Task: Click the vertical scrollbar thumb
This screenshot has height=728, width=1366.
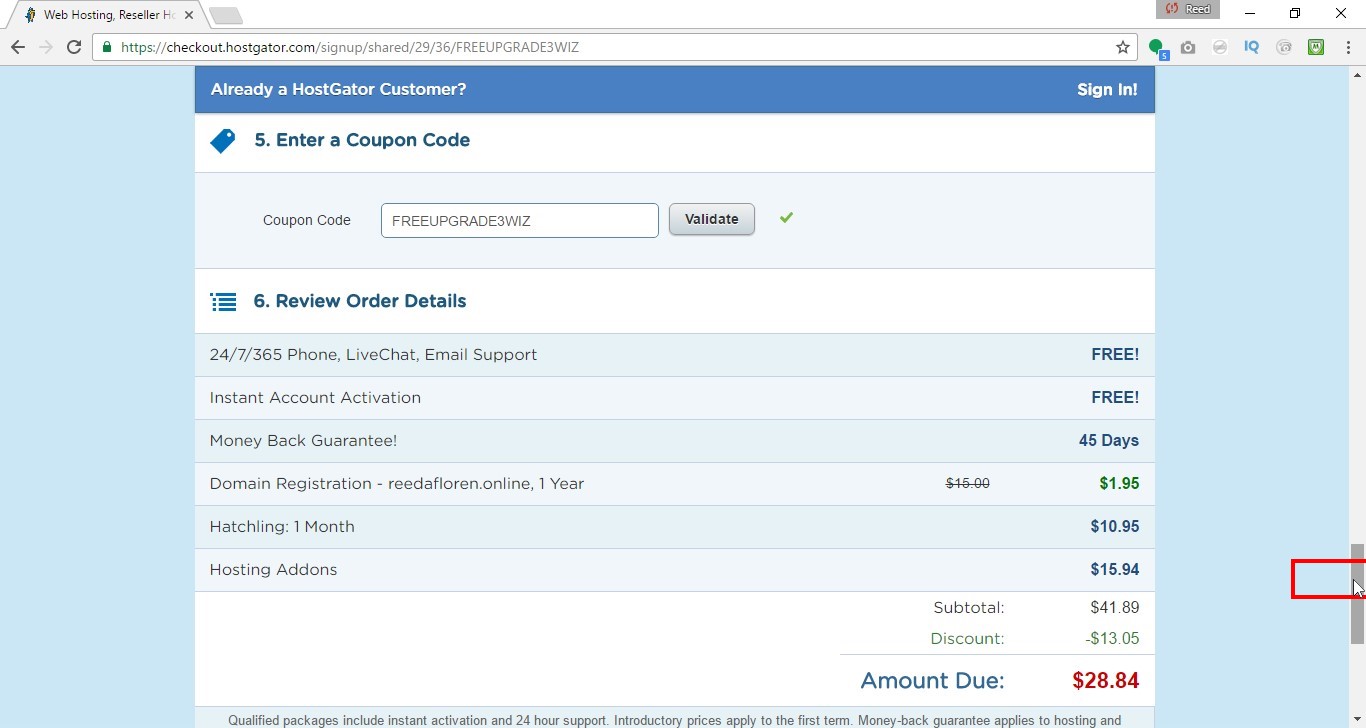Action: [x=1357, y=594]
